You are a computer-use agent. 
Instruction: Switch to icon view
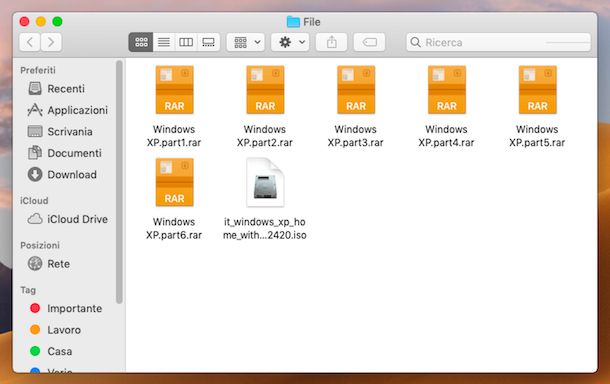pos(141,42)
